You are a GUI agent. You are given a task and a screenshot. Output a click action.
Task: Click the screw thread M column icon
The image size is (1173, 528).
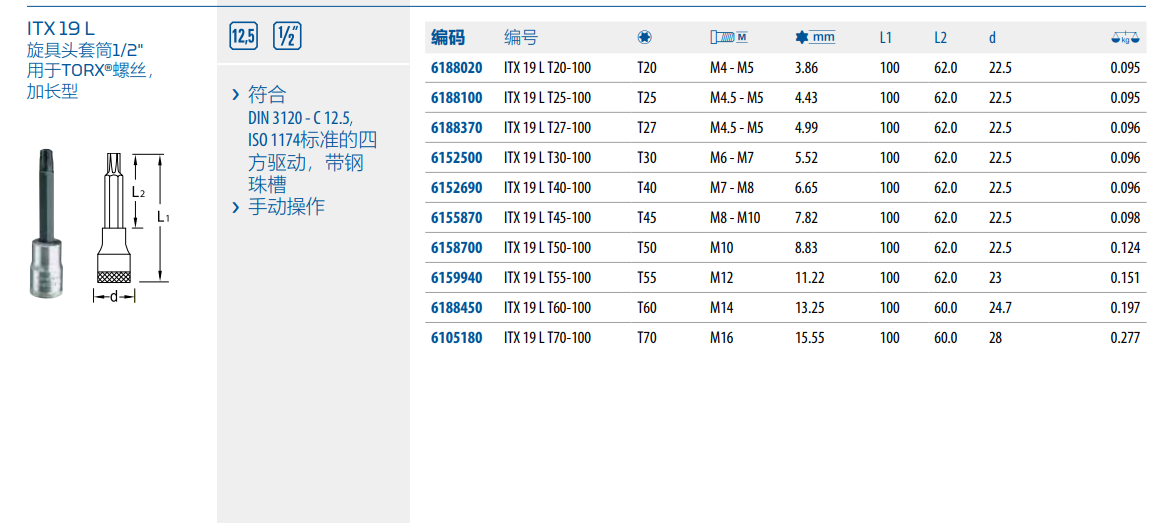click(728, 38)
